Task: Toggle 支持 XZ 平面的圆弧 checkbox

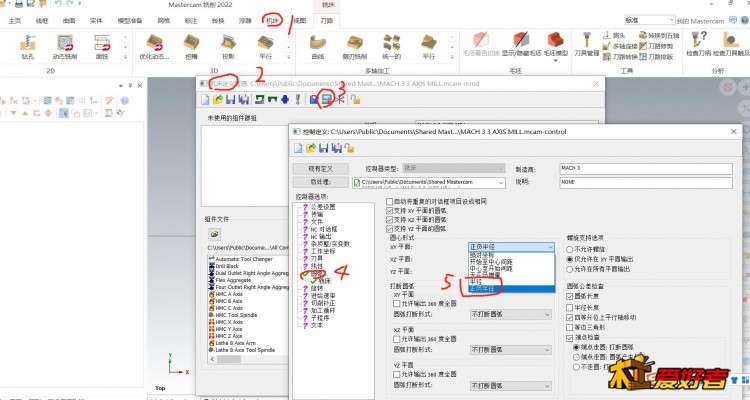Action: (390, 220)
